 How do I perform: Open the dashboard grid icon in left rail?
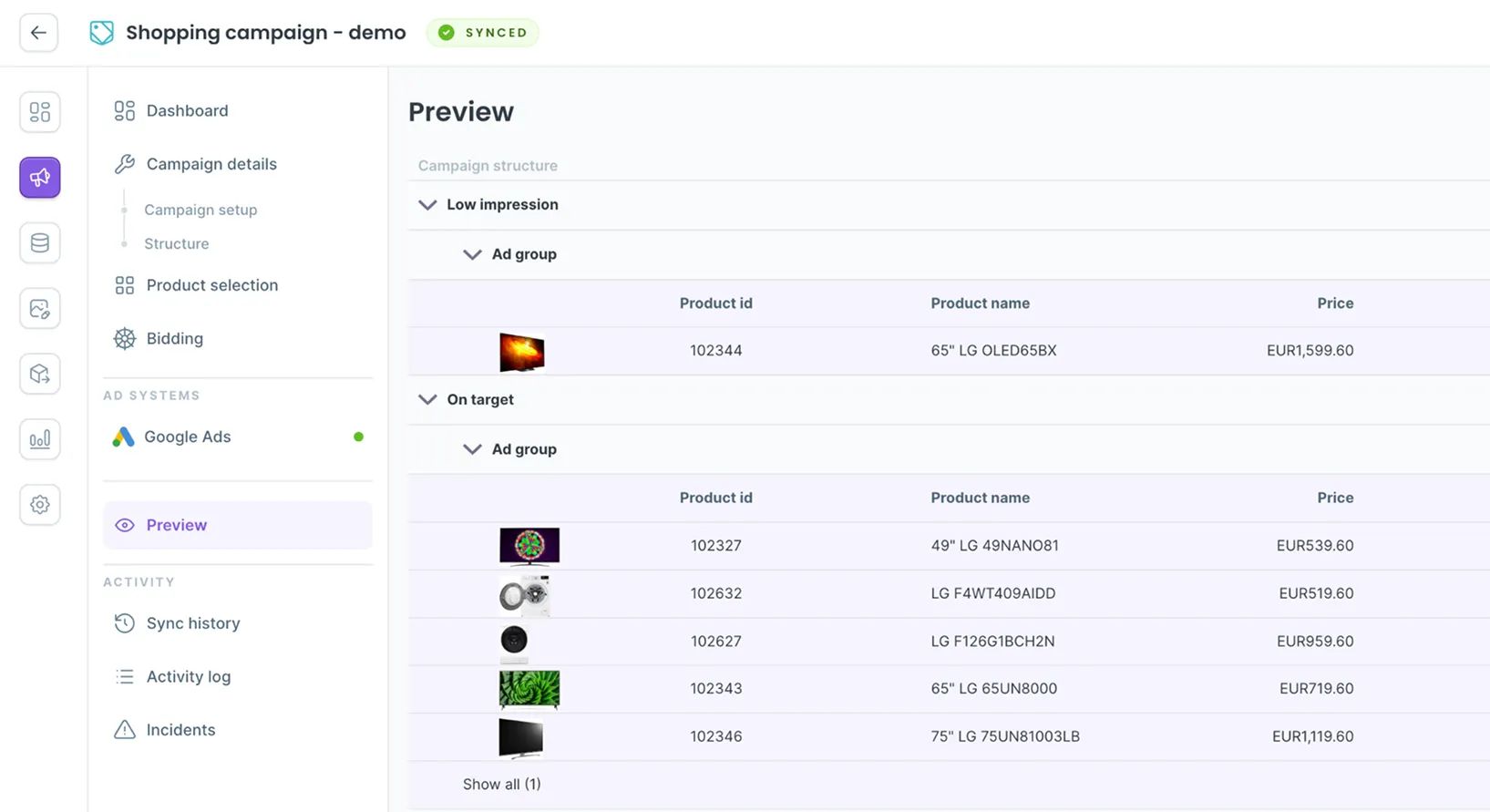(40, 112)
